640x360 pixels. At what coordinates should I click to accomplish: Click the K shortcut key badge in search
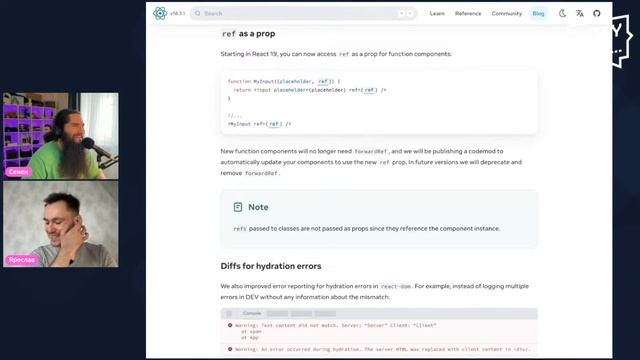[x=410, y=13]
